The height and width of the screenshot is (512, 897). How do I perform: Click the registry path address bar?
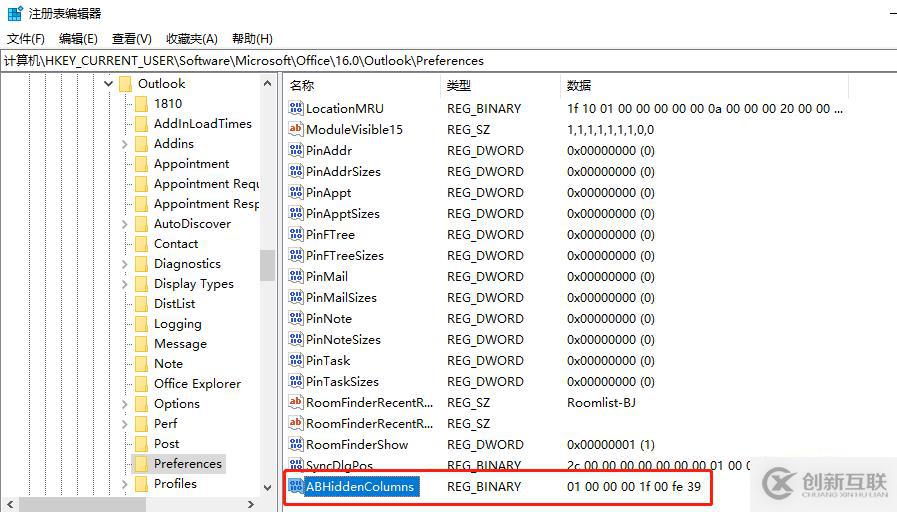click(x=448, y=61)
